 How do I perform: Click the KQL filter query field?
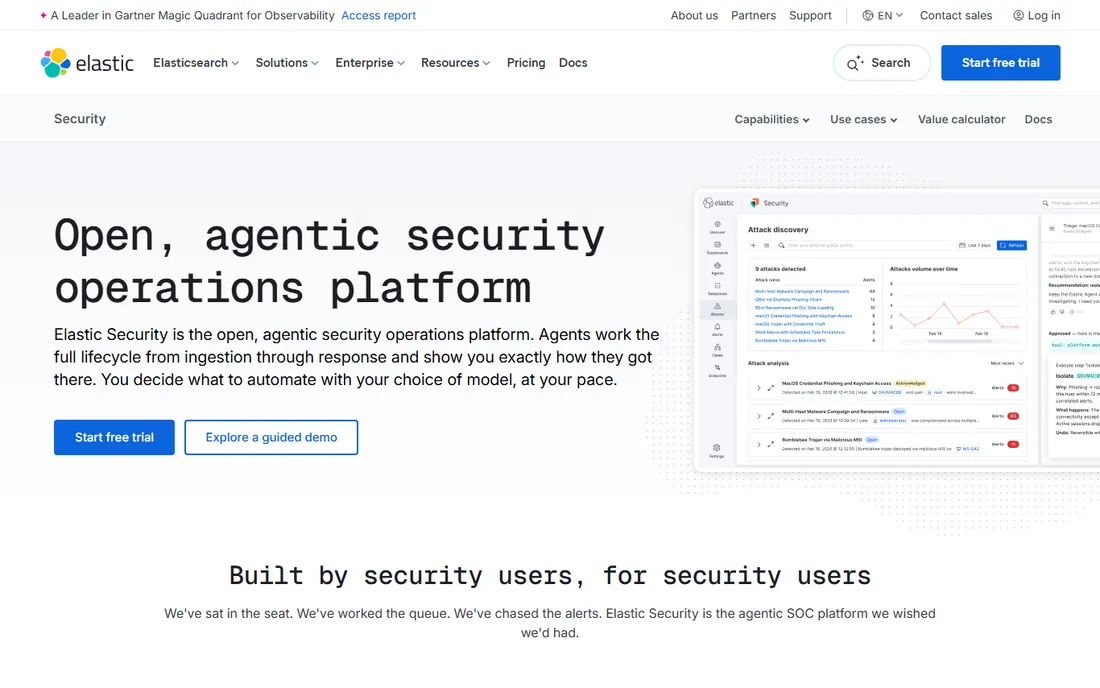coord(864,245)
